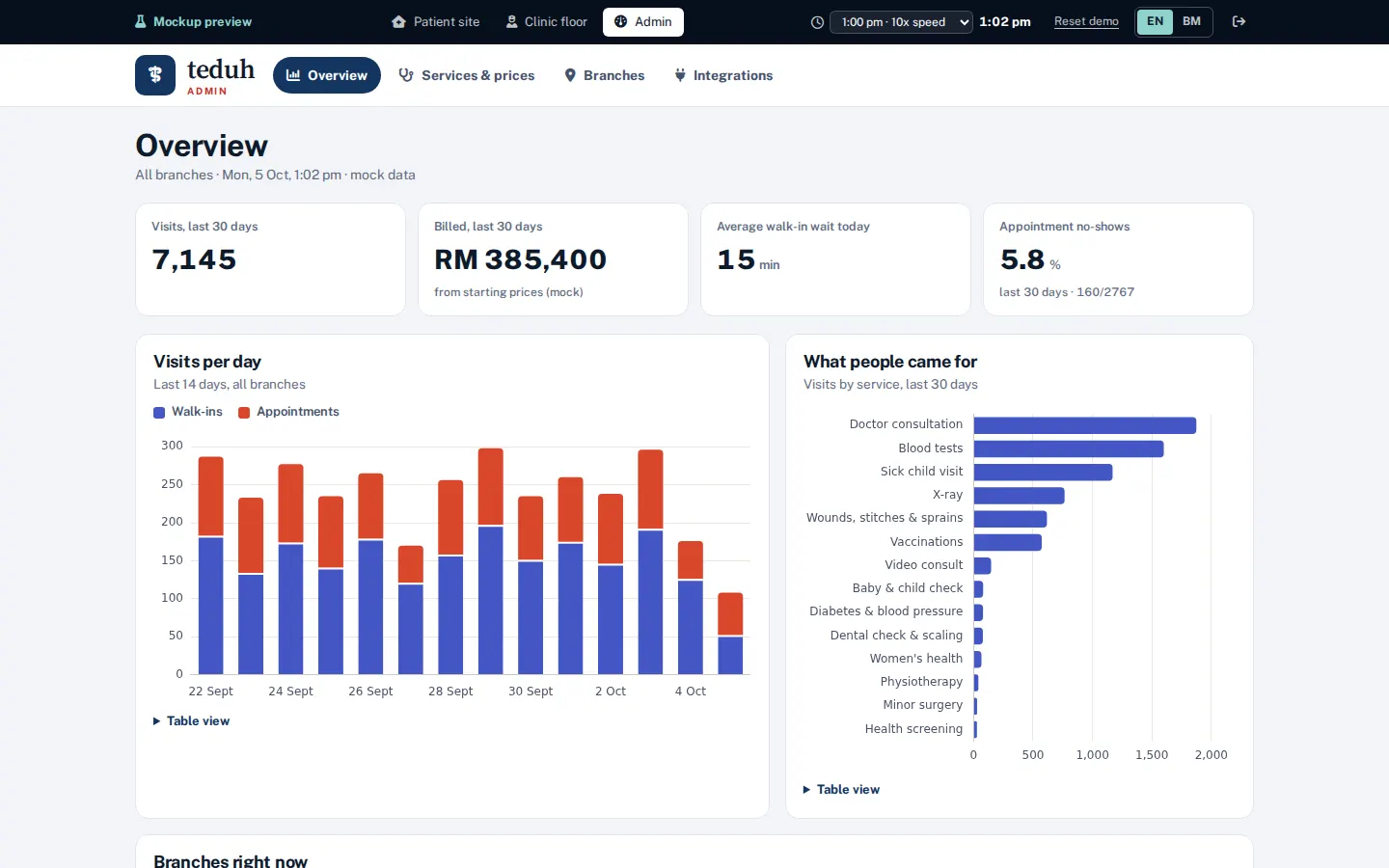Click the flask icon beside Mockup preview
Viewport: 1389px width, 868px height.
(x=141, y=21)
